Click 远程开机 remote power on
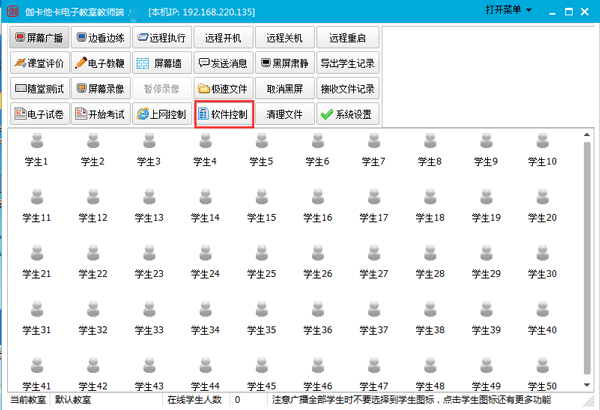 (223, 37)
